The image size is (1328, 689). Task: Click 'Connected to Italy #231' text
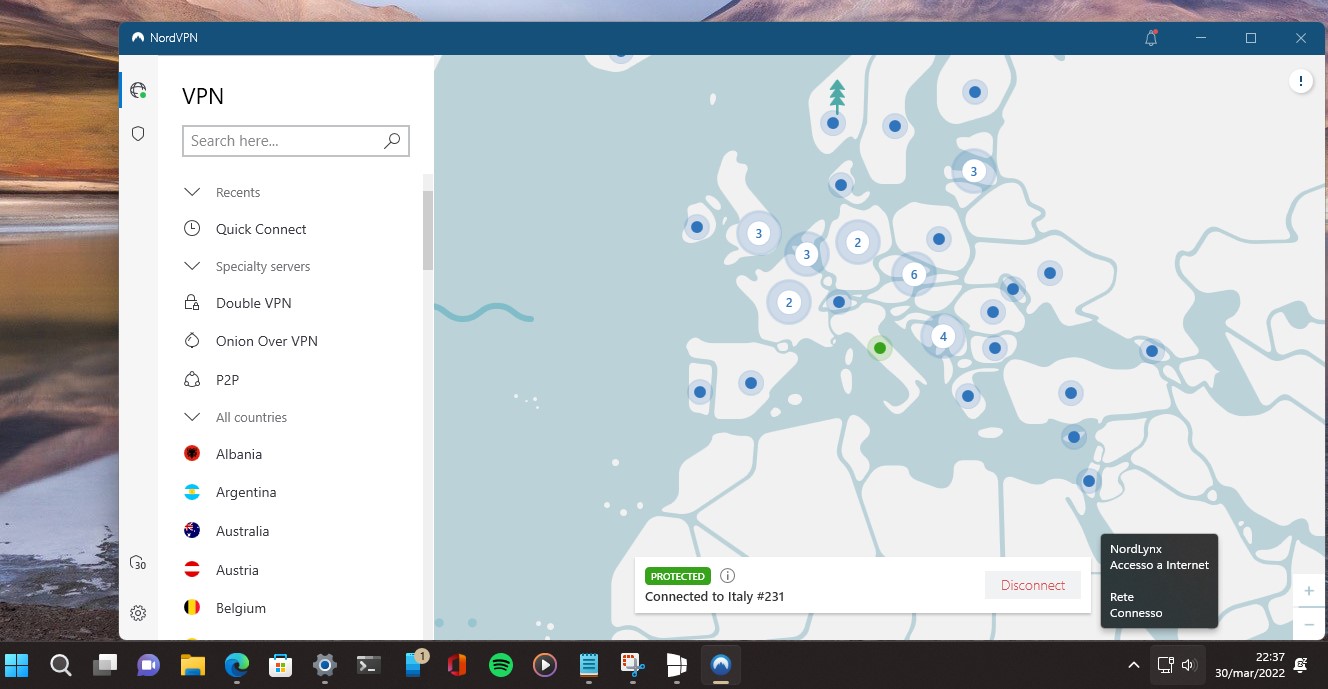pyautogui.click(x=715, y=597)
